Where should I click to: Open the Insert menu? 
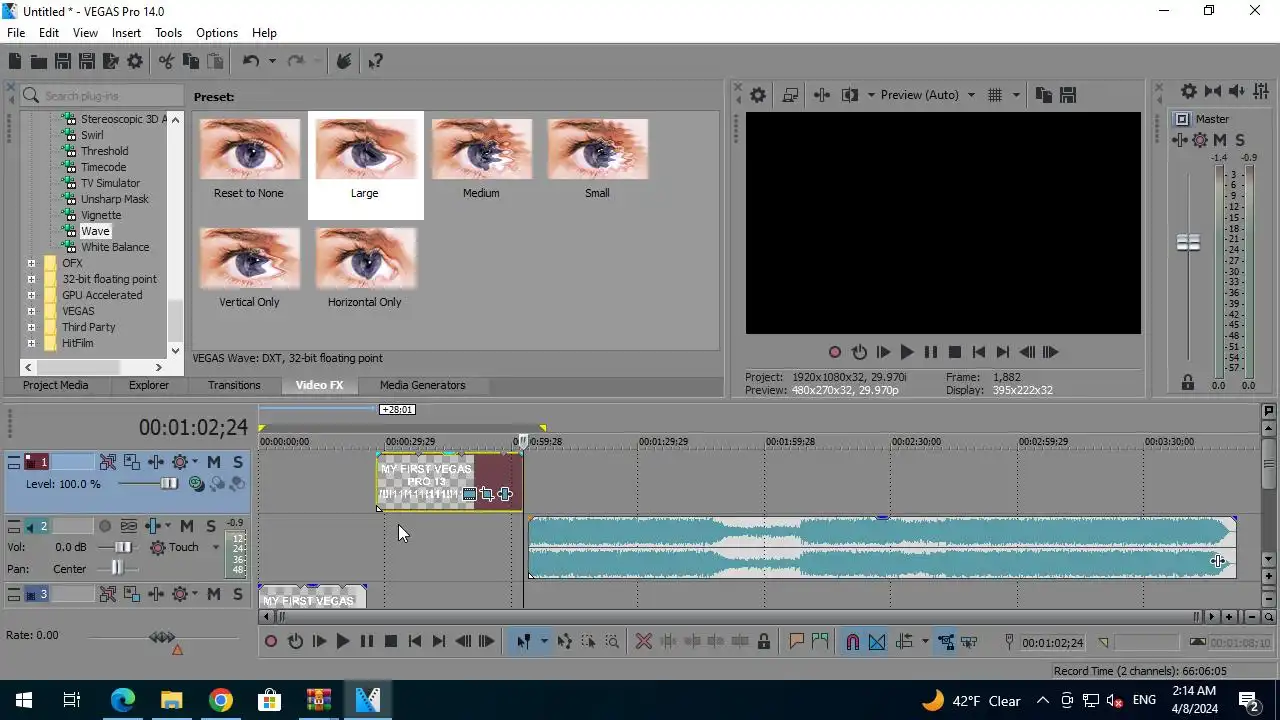[126, 33]
